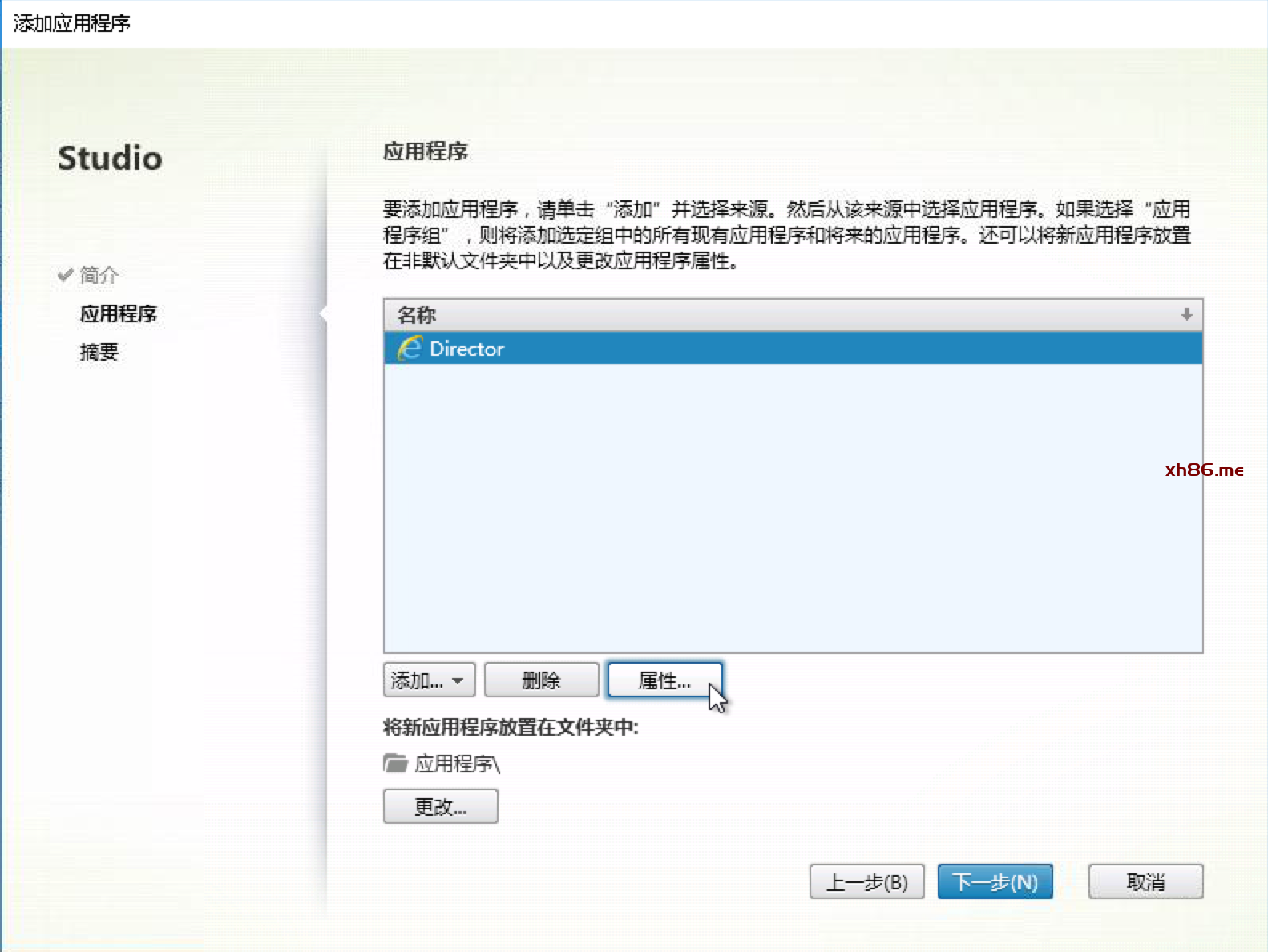
Task: Click the 添加应用程序 window title
Action: click(x=72, y=23)
